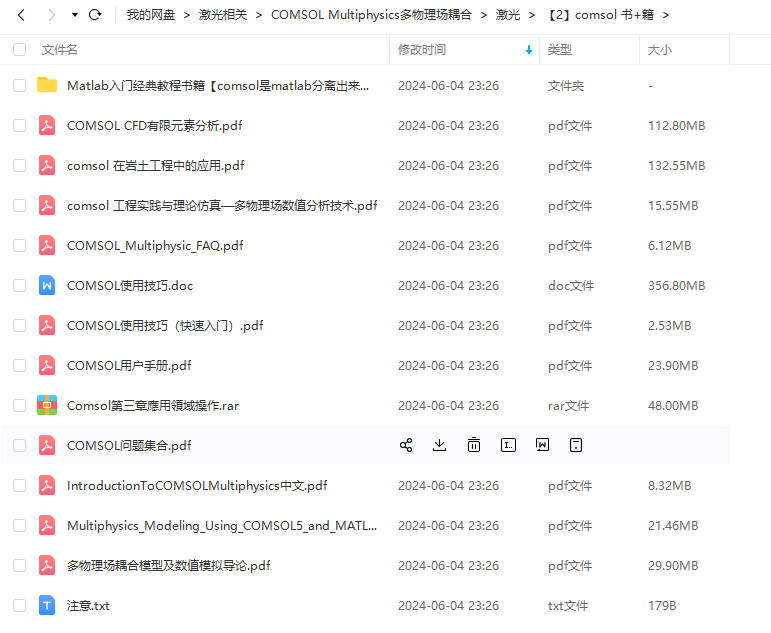
Task: Open COMSOL_Multiphysic_FAQ.pdf file name
Action: (155, 245)
